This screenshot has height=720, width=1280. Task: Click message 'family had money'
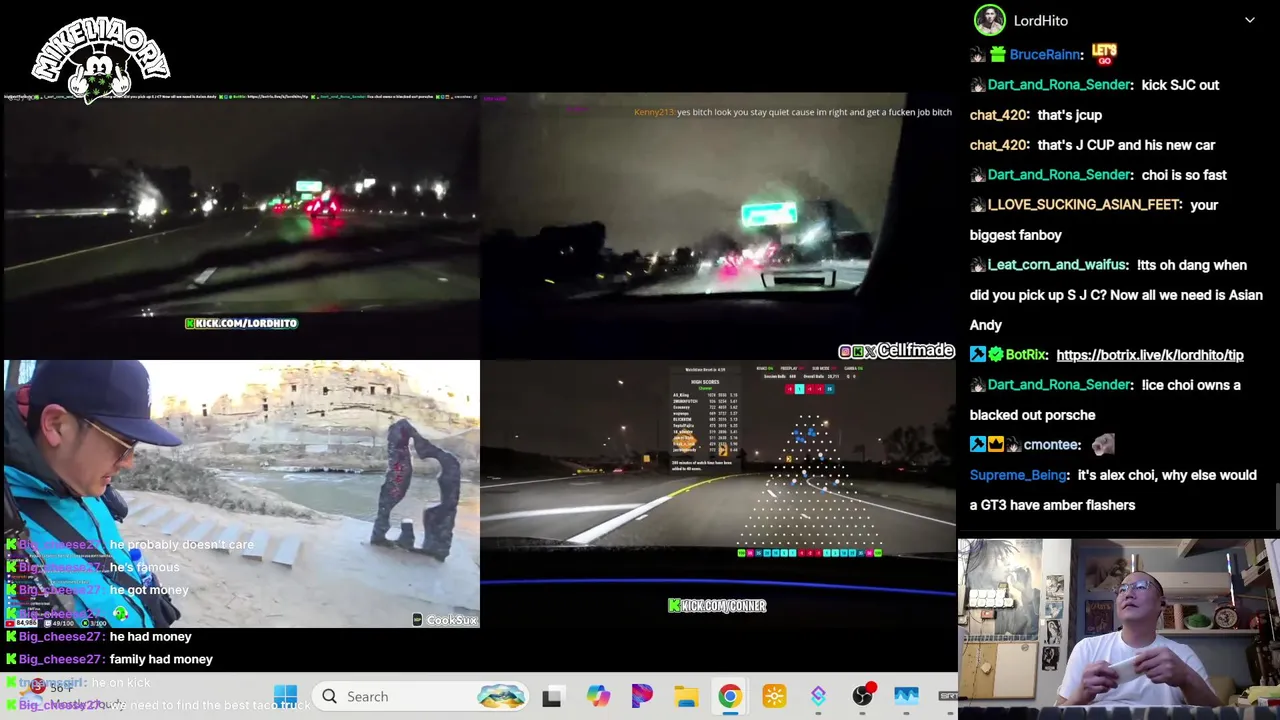pyautogui.click(x=161, y=659)
